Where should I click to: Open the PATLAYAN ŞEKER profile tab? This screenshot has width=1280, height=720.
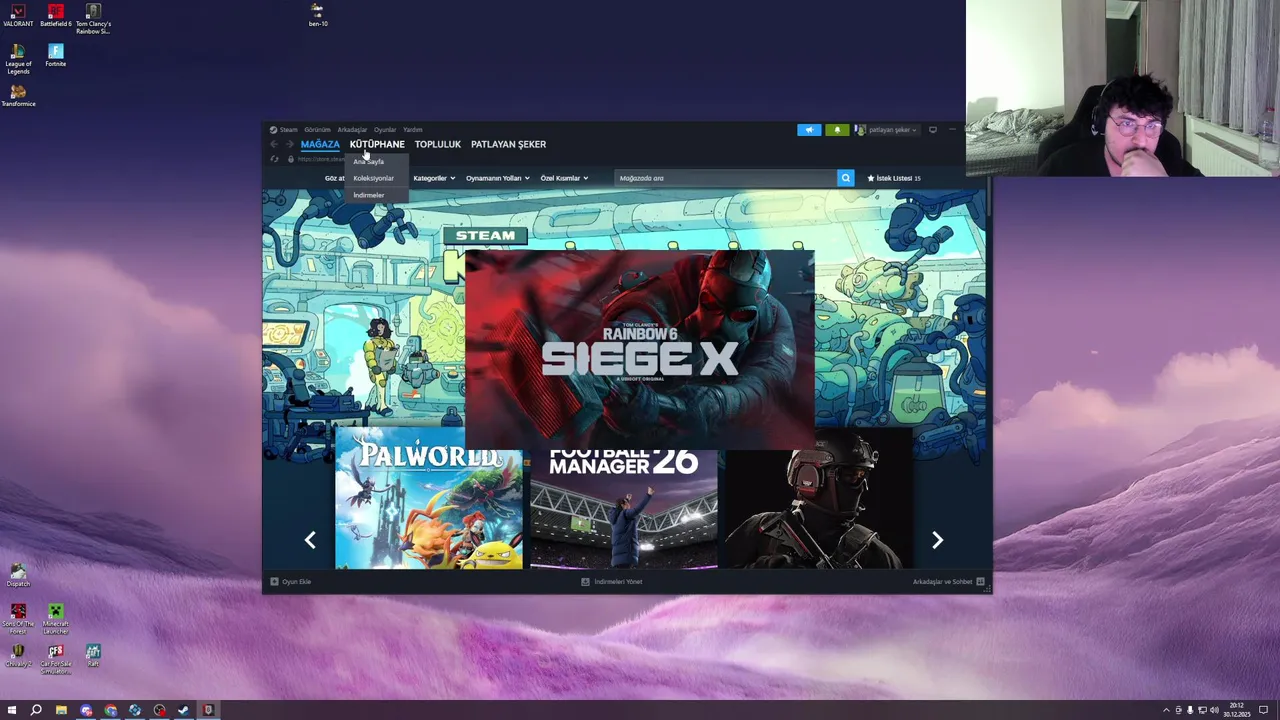tap(508, 144)
